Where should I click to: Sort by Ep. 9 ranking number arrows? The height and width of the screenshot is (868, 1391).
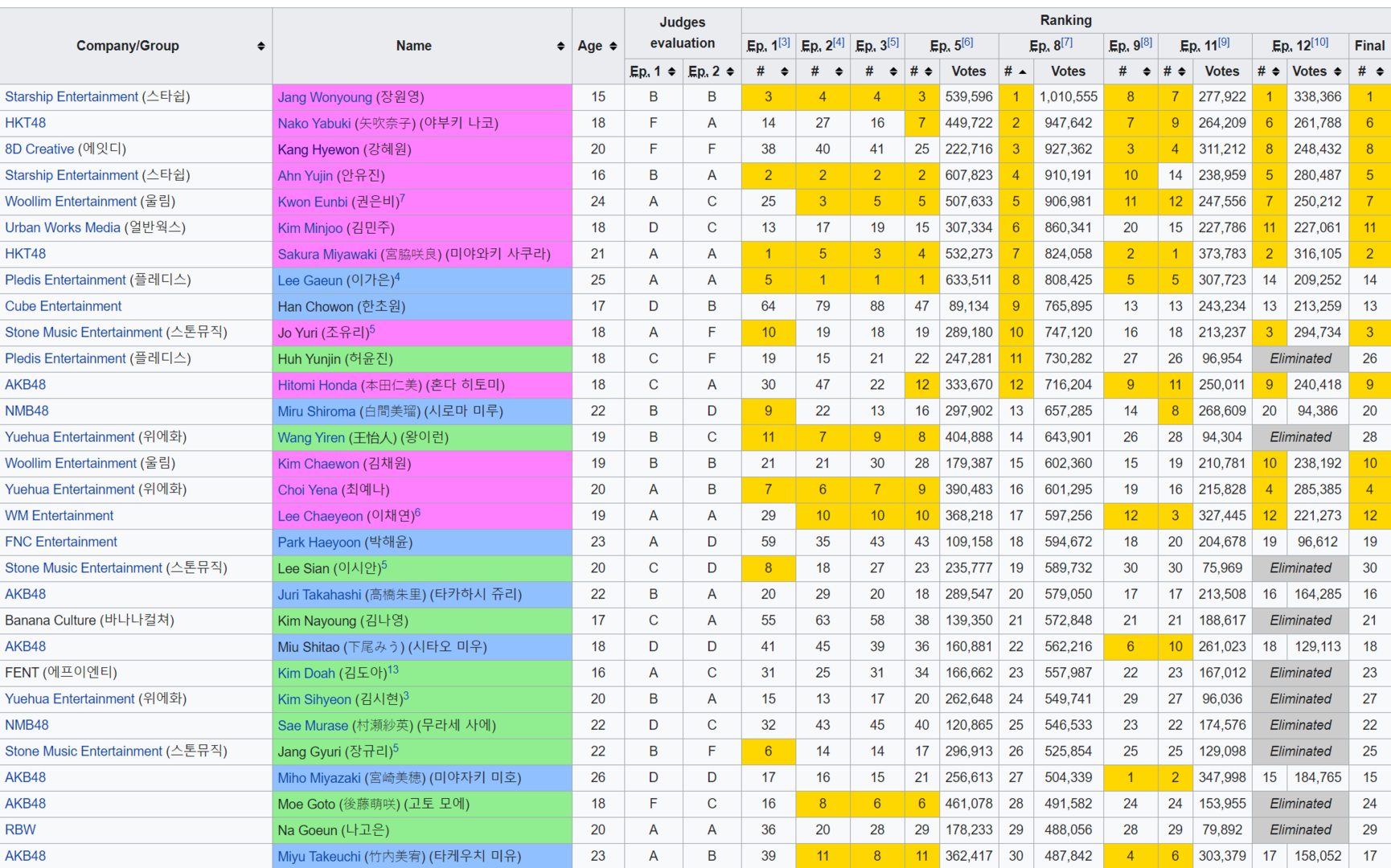[x=1147, y=72]
